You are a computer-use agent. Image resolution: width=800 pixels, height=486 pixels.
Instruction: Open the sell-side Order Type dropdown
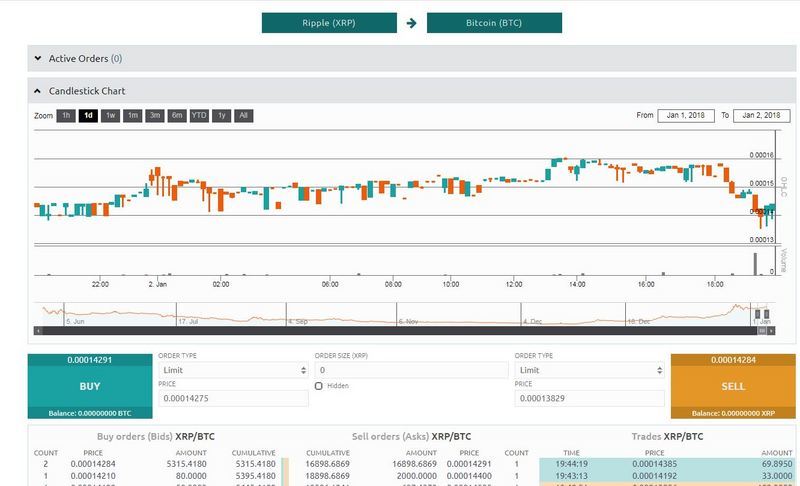[x=590, y=370]
